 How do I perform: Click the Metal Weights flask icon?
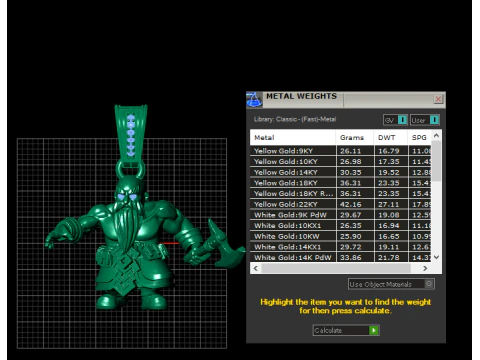(x=254, y=100)
